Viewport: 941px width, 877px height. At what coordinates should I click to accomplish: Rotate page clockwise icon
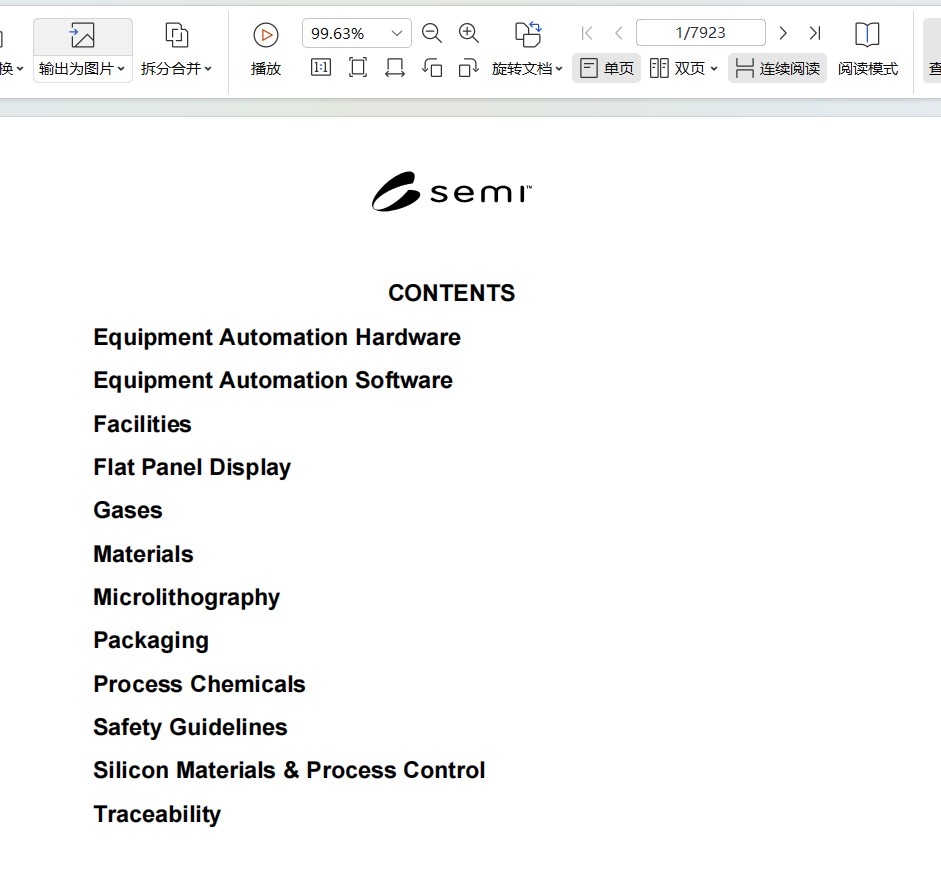click(469, 67)
